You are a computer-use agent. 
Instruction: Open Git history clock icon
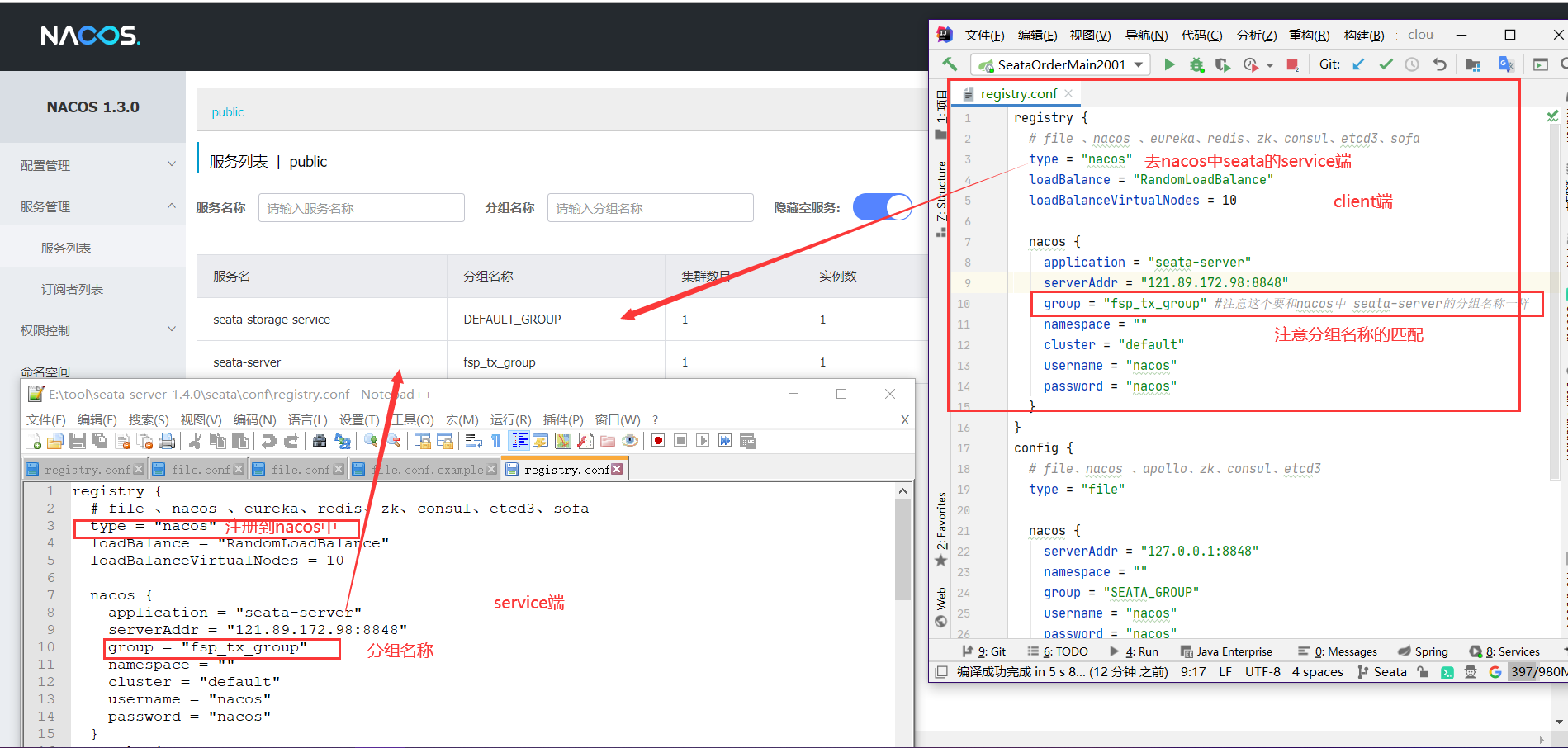point(1412,64)
